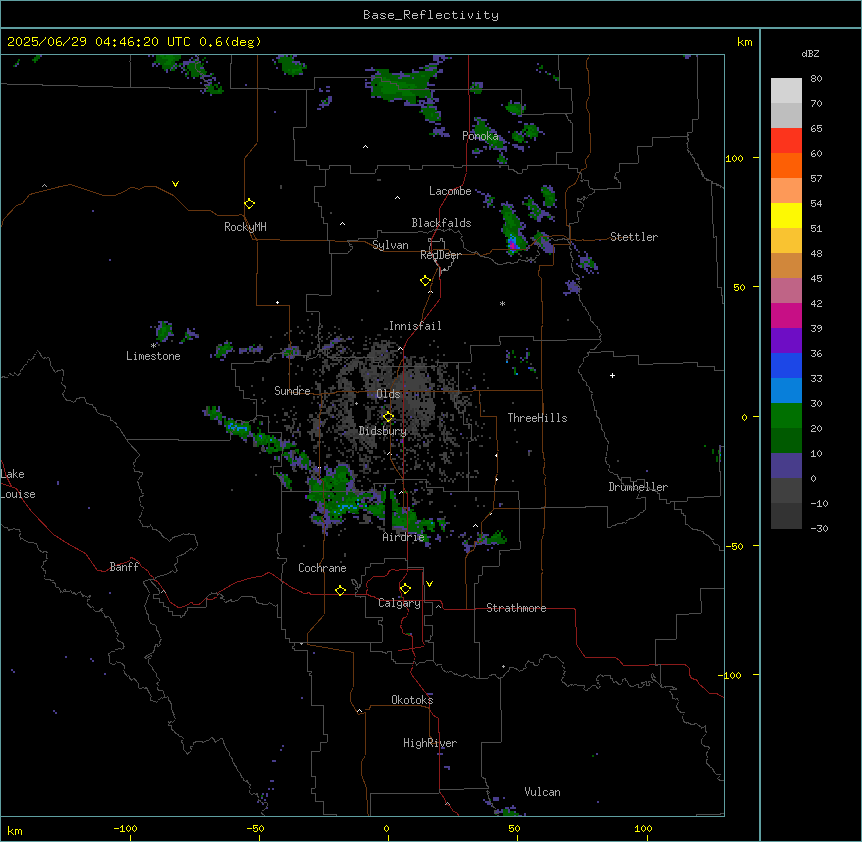
Task: Click the 20 dBZ green legend swatch
Action: (x=786, y=440)
